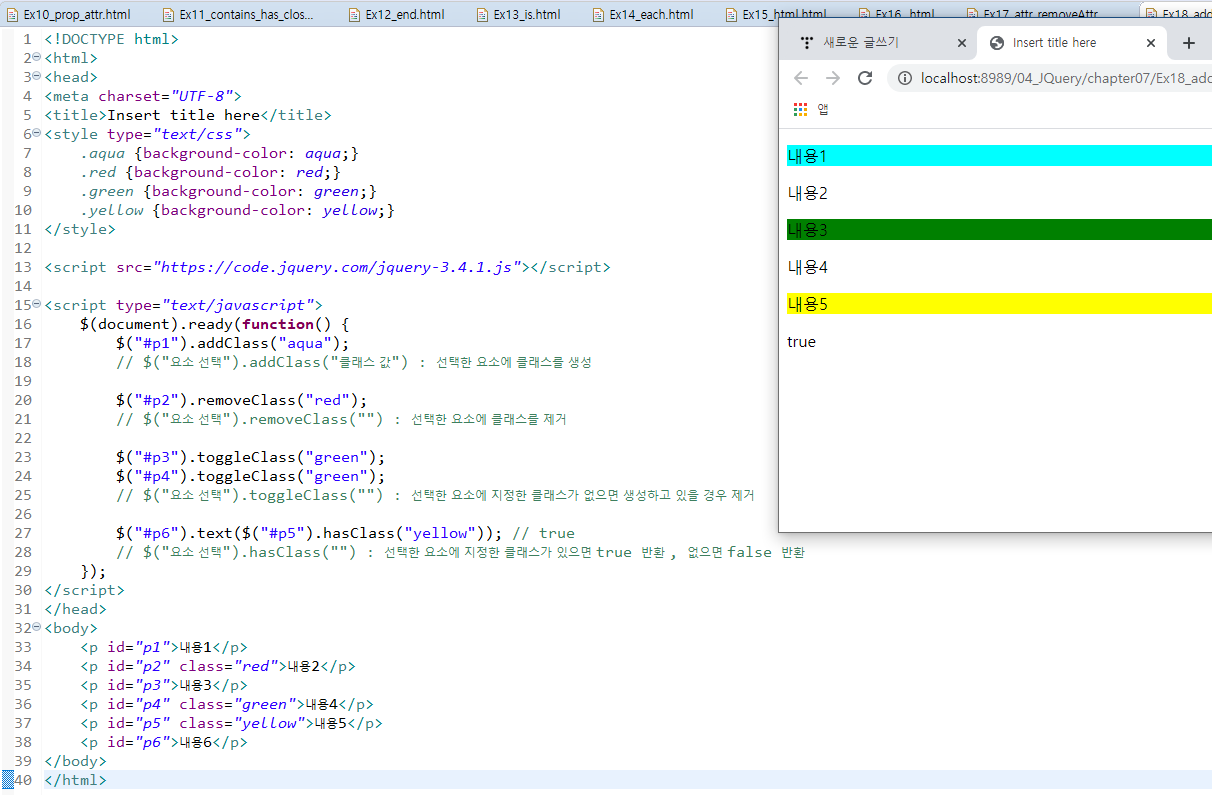Click the removeClass("red") code line
Screen dimensions: 1212x795
tap(242, 400)
